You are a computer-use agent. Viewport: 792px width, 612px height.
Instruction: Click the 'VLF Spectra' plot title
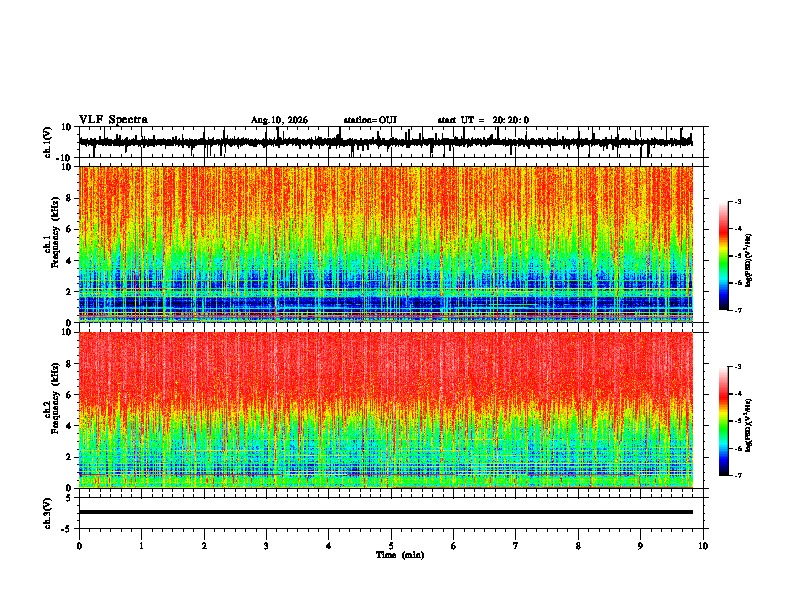coord(113,120)
